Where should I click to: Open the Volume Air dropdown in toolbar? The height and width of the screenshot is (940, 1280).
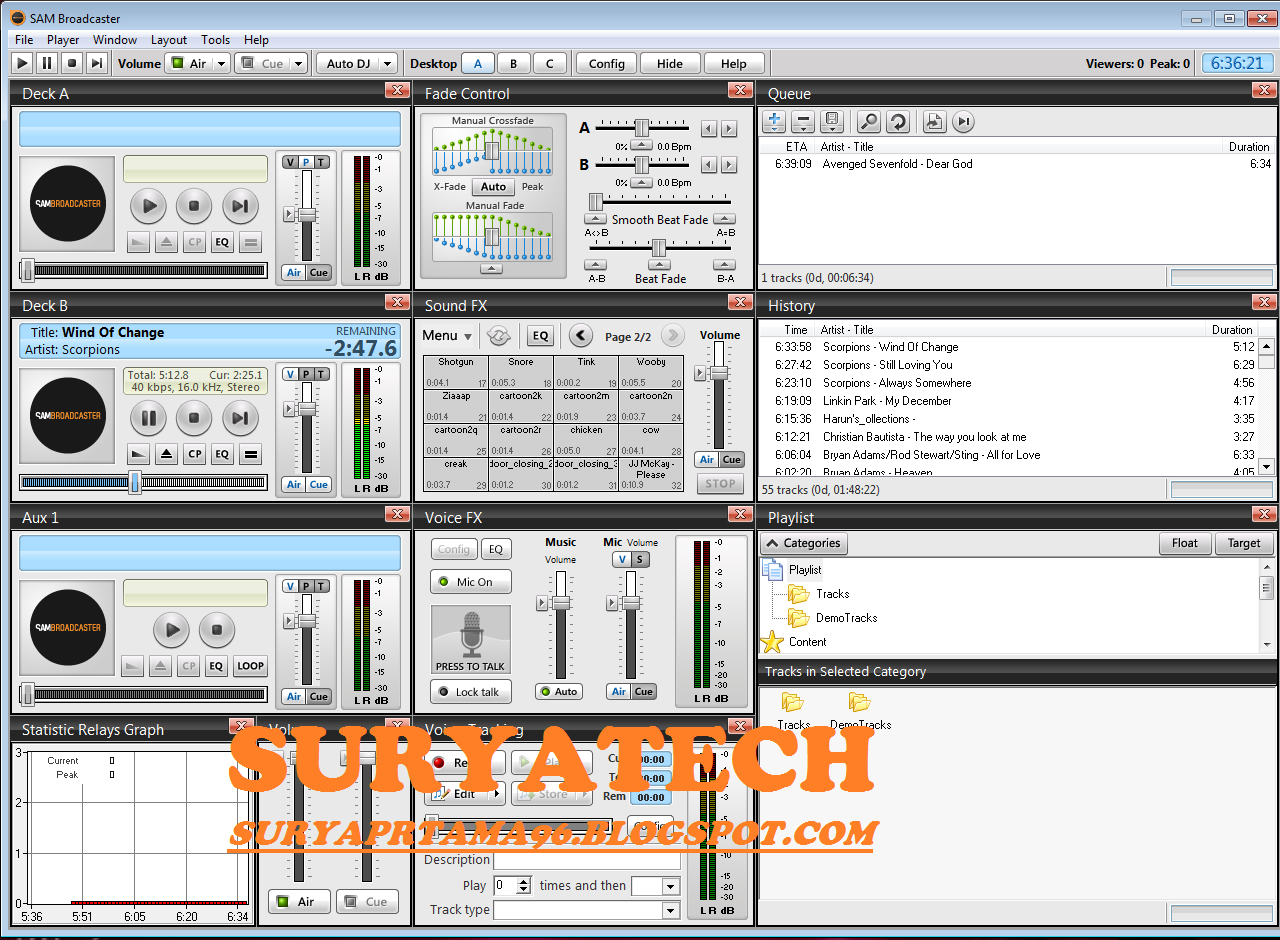221,63
